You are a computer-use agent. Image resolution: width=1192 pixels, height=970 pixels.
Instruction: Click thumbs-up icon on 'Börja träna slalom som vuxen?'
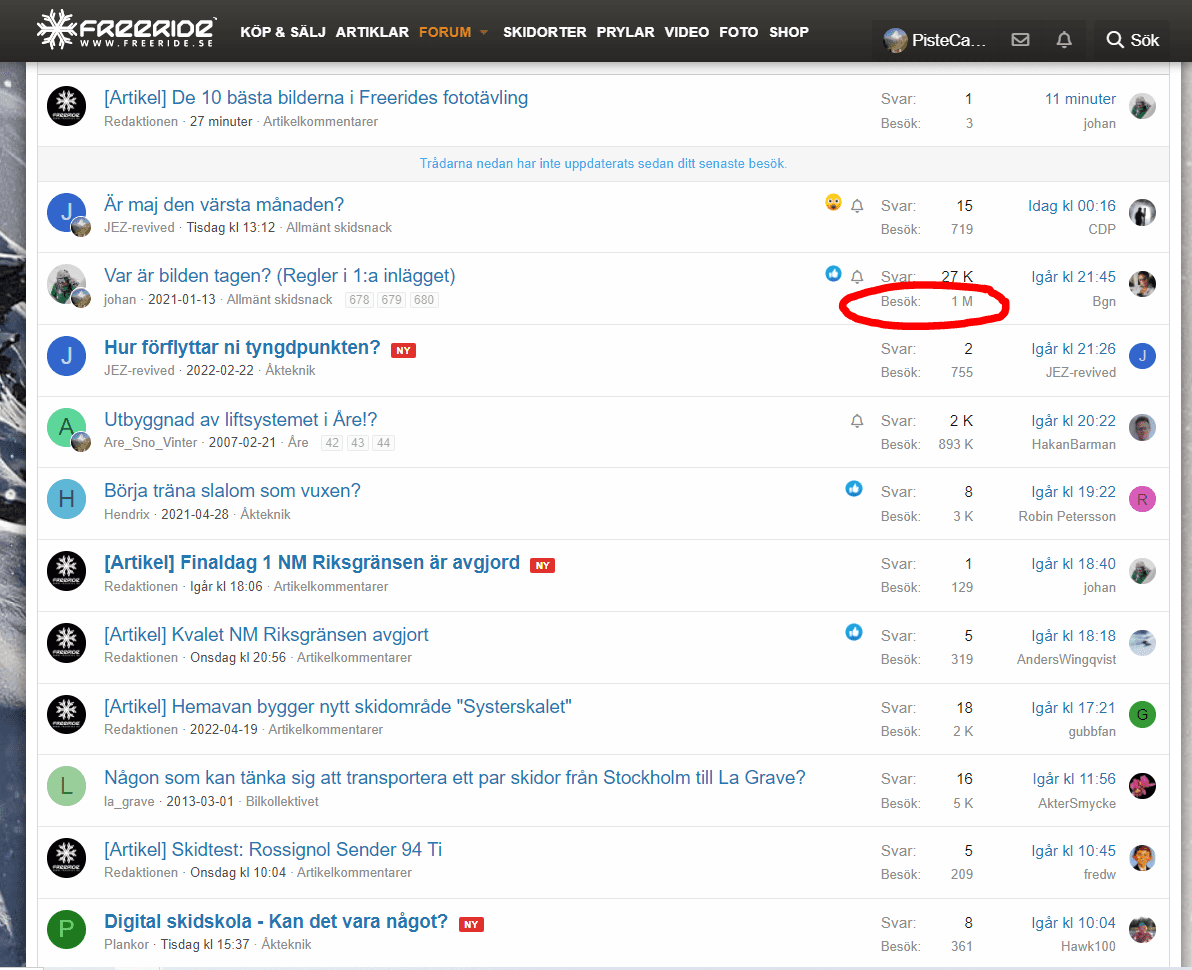854,489
